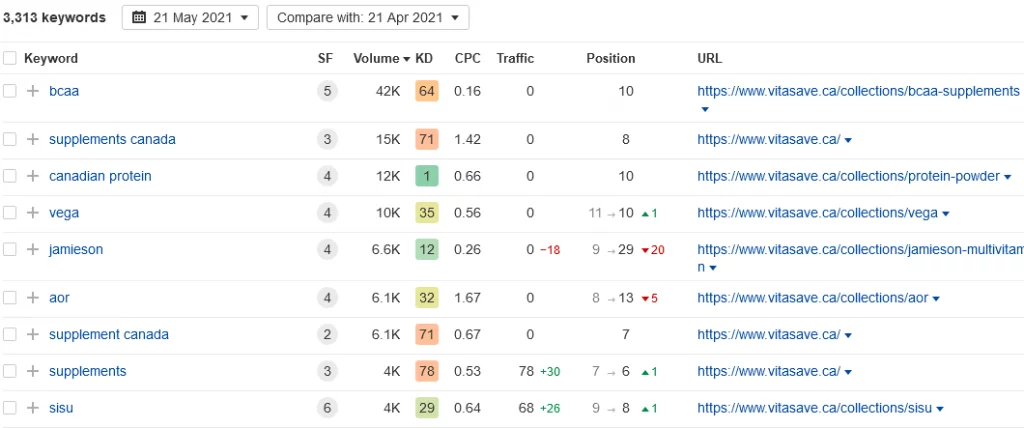Expand URL dropdown for jamieson-multivitamin collection
This screenshot has width=1024, height=428.
[x=712, y=268]
